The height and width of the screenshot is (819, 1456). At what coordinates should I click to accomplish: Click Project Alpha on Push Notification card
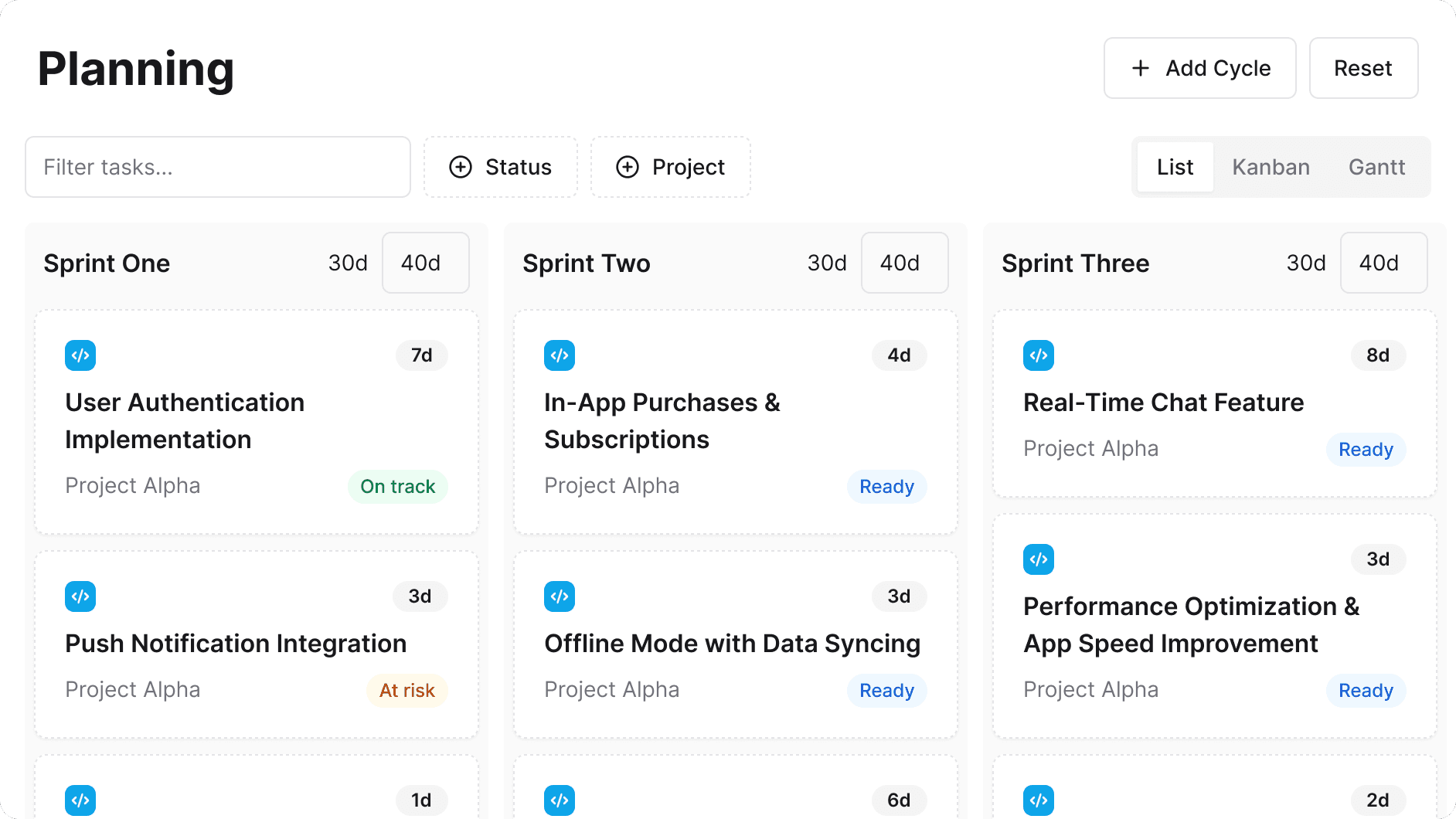[133, 690]
